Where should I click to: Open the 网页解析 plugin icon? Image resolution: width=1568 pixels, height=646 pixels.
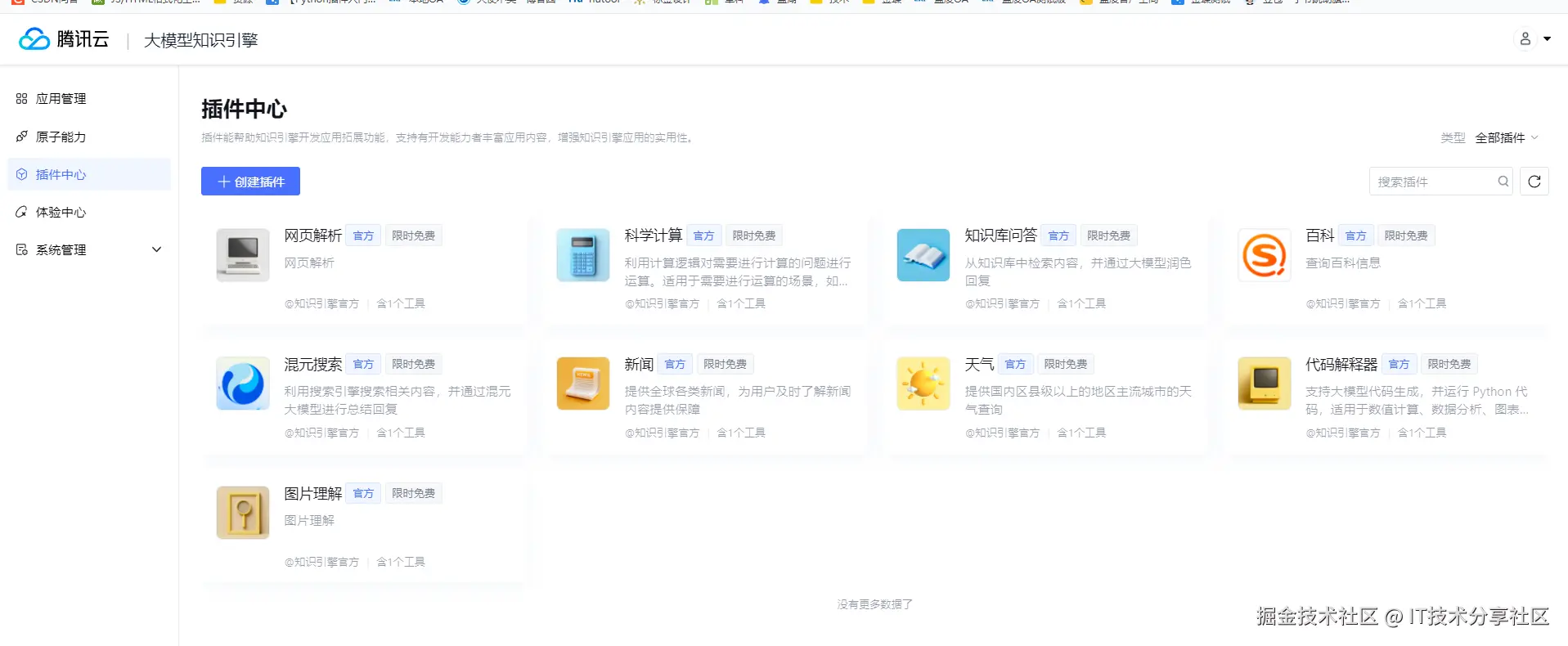click(243, 255)
